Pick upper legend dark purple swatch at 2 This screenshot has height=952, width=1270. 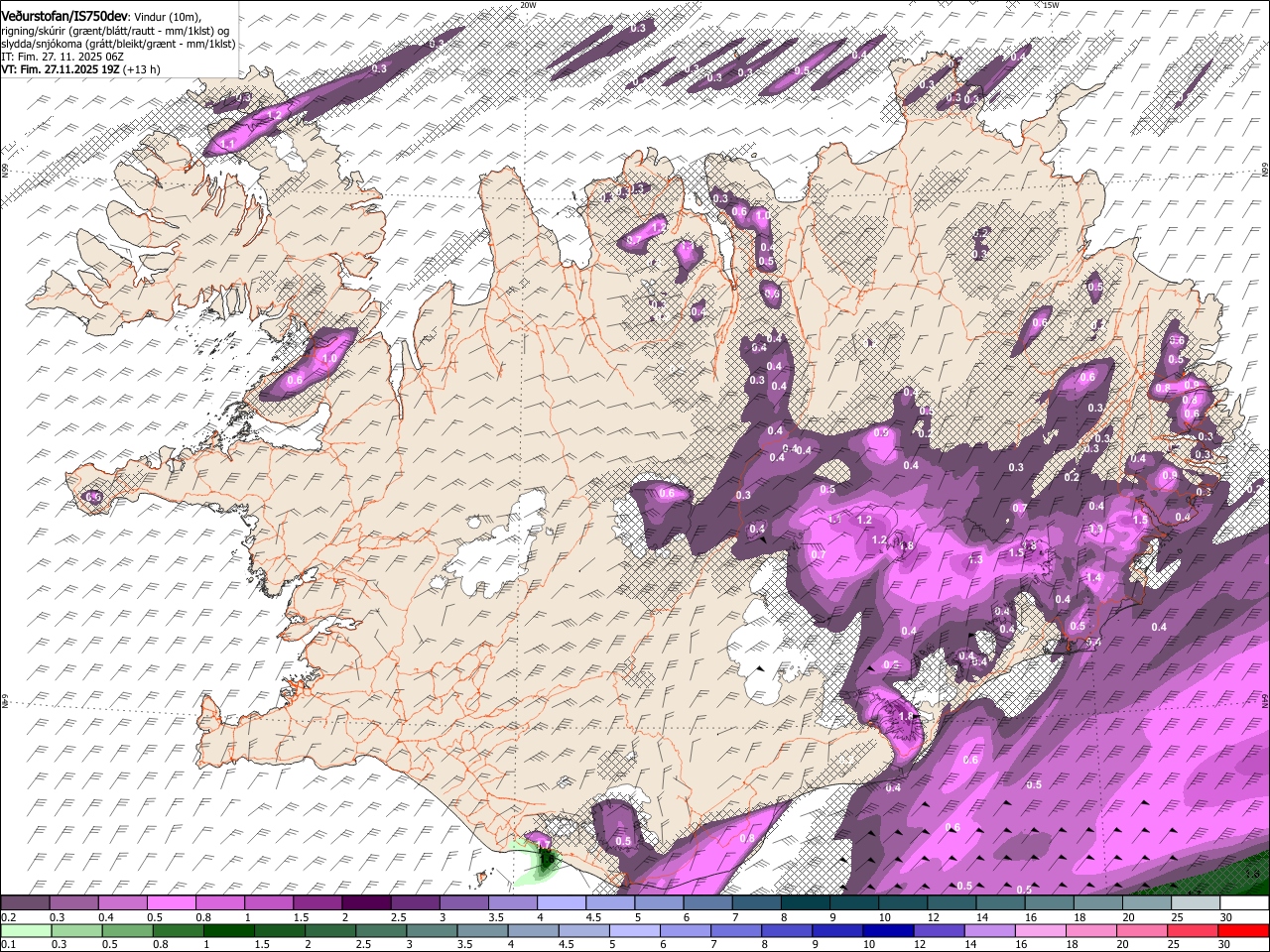point(366,903)
